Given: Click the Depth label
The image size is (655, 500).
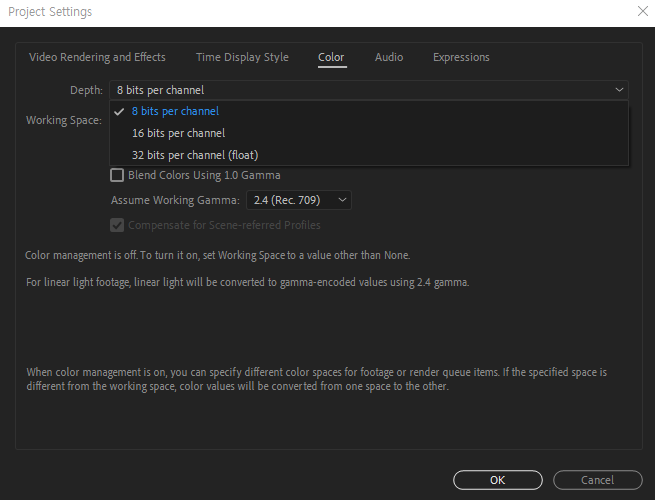Looking at the screenshot, I should point(86,90).
